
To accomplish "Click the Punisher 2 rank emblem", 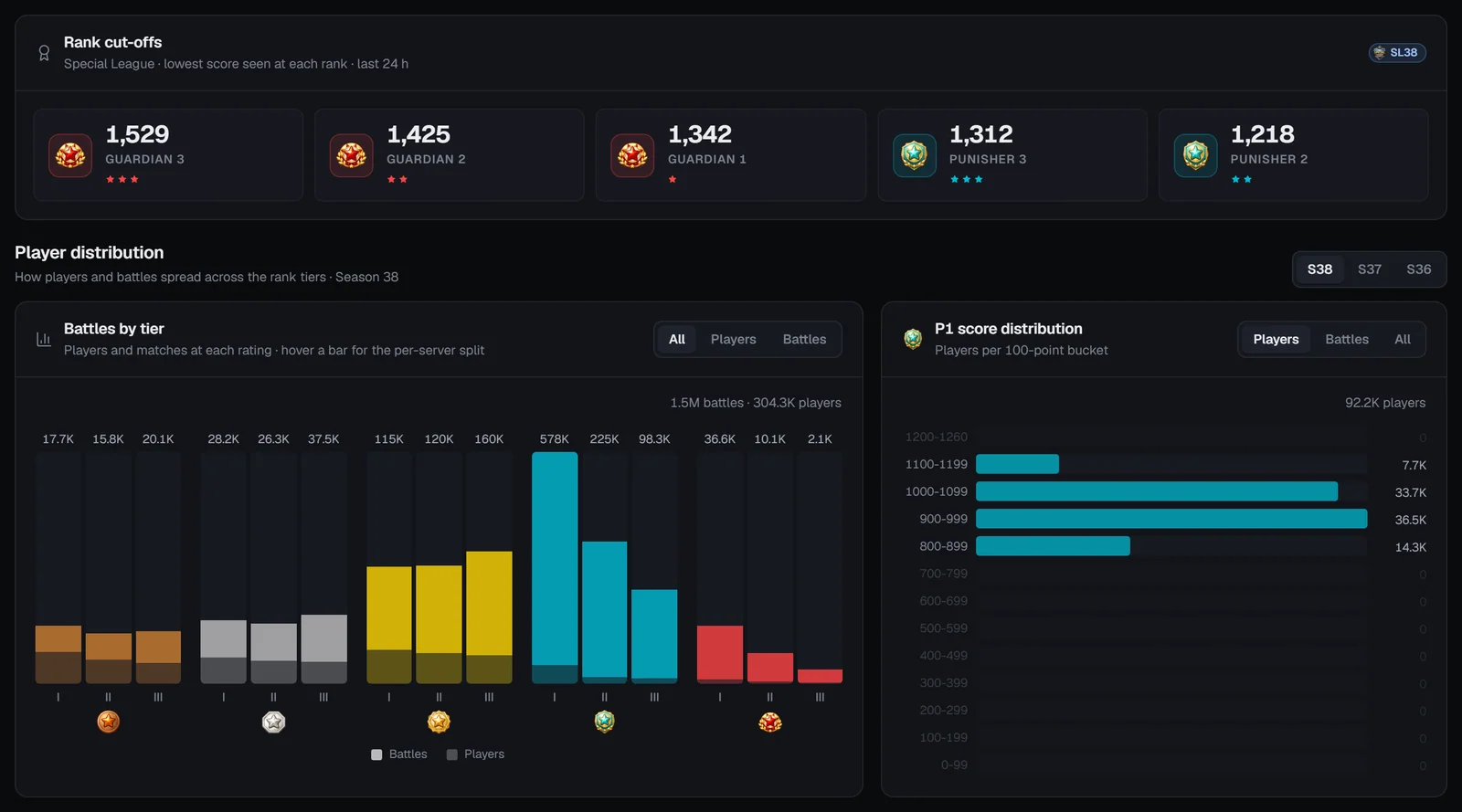I will (1196, 155).
